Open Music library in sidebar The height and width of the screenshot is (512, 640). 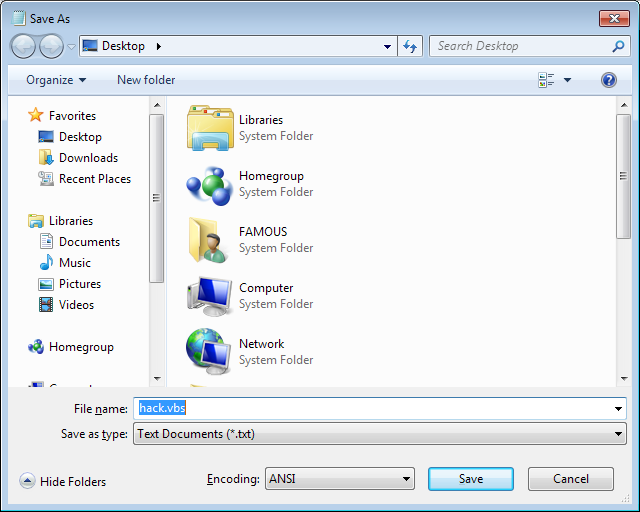click(75, 263)
